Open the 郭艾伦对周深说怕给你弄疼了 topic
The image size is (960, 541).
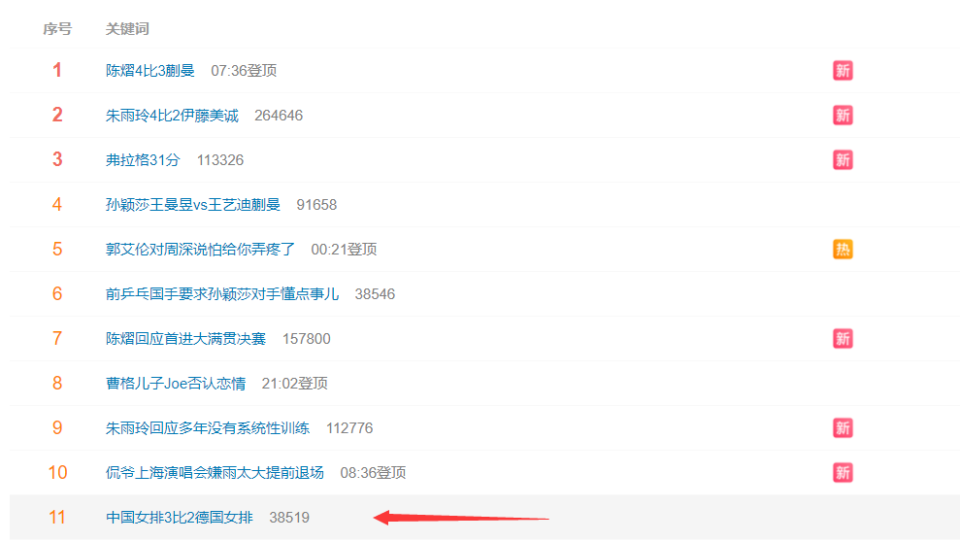(x=200, y=249)
